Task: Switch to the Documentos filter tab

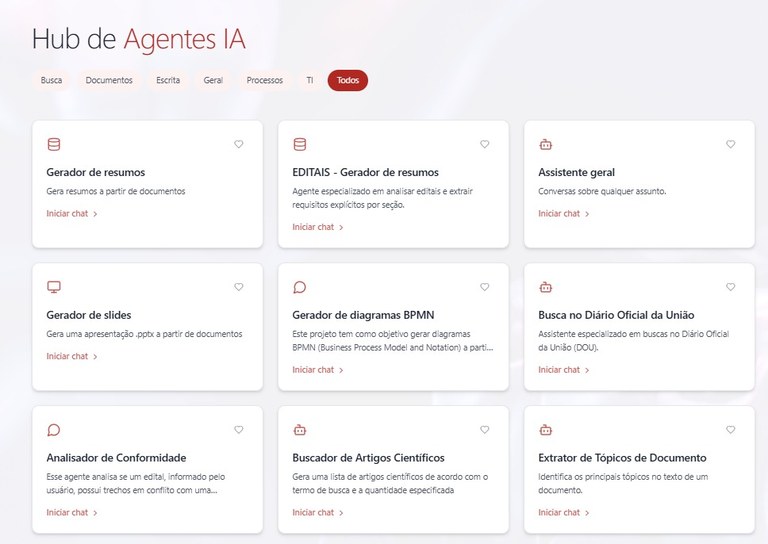Action: (109, 80)
